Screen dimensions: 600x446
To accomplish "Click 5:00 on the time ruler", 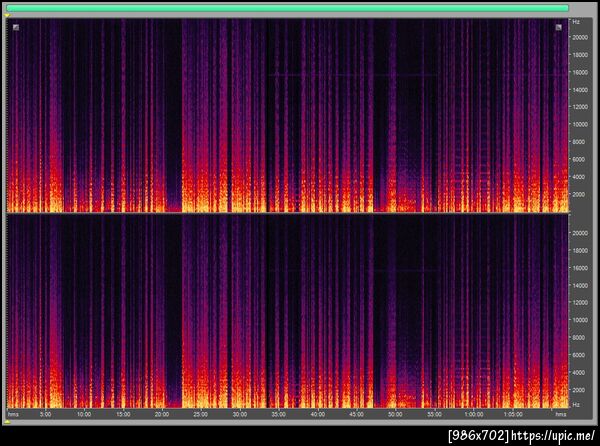I will [45, 414].
